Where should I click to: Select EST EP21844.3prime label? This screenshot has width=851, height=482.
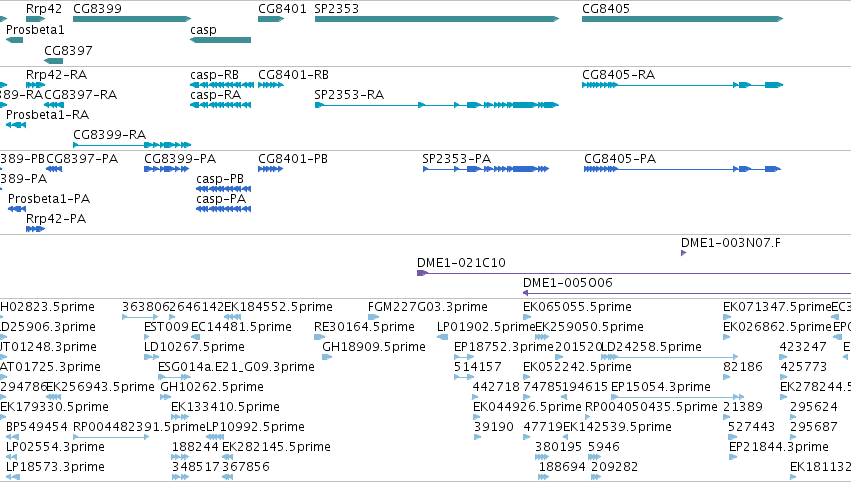click(779, 447)
